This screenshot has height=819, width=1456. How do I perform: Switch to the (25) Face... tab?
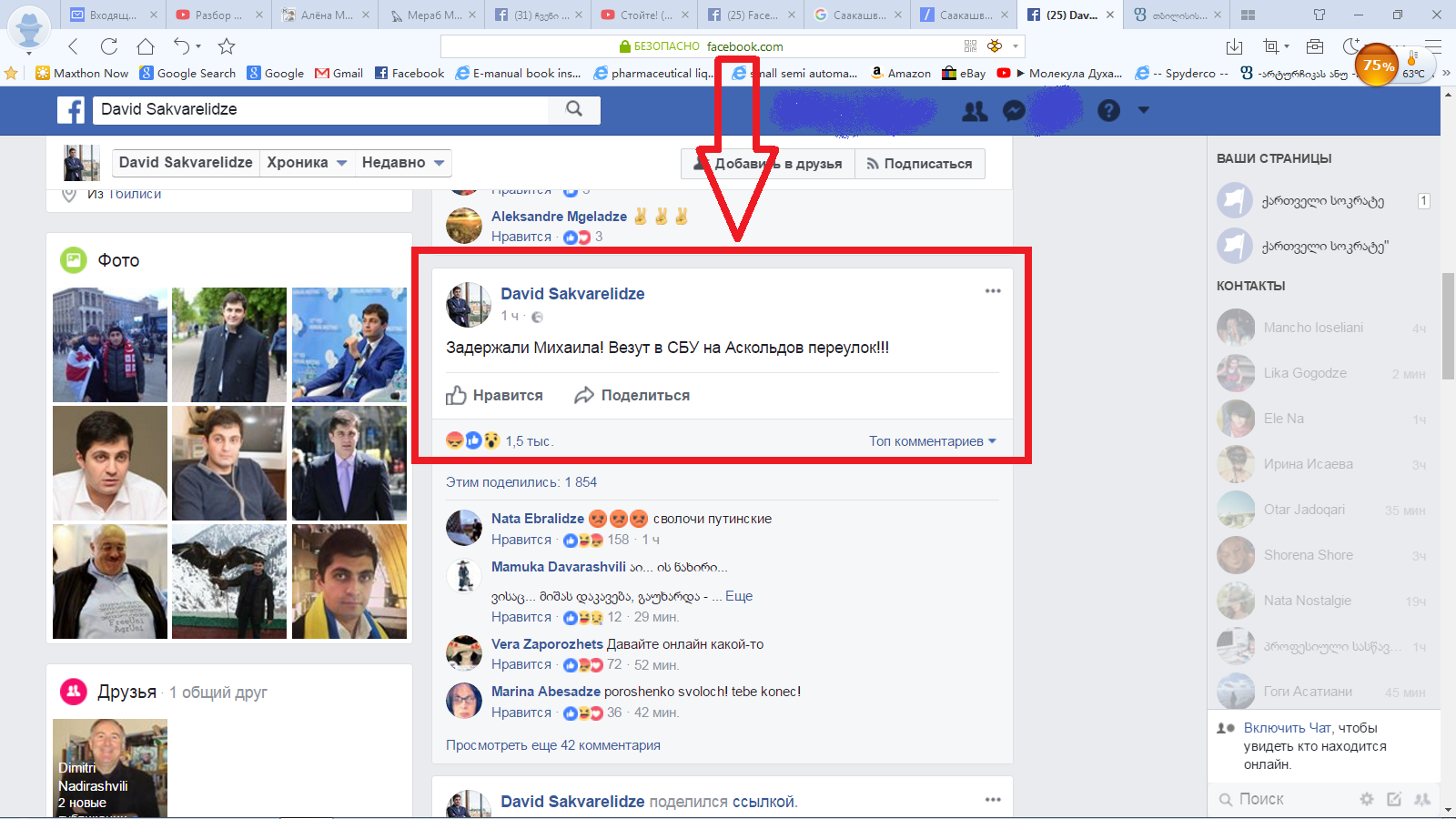coord(753,15)
